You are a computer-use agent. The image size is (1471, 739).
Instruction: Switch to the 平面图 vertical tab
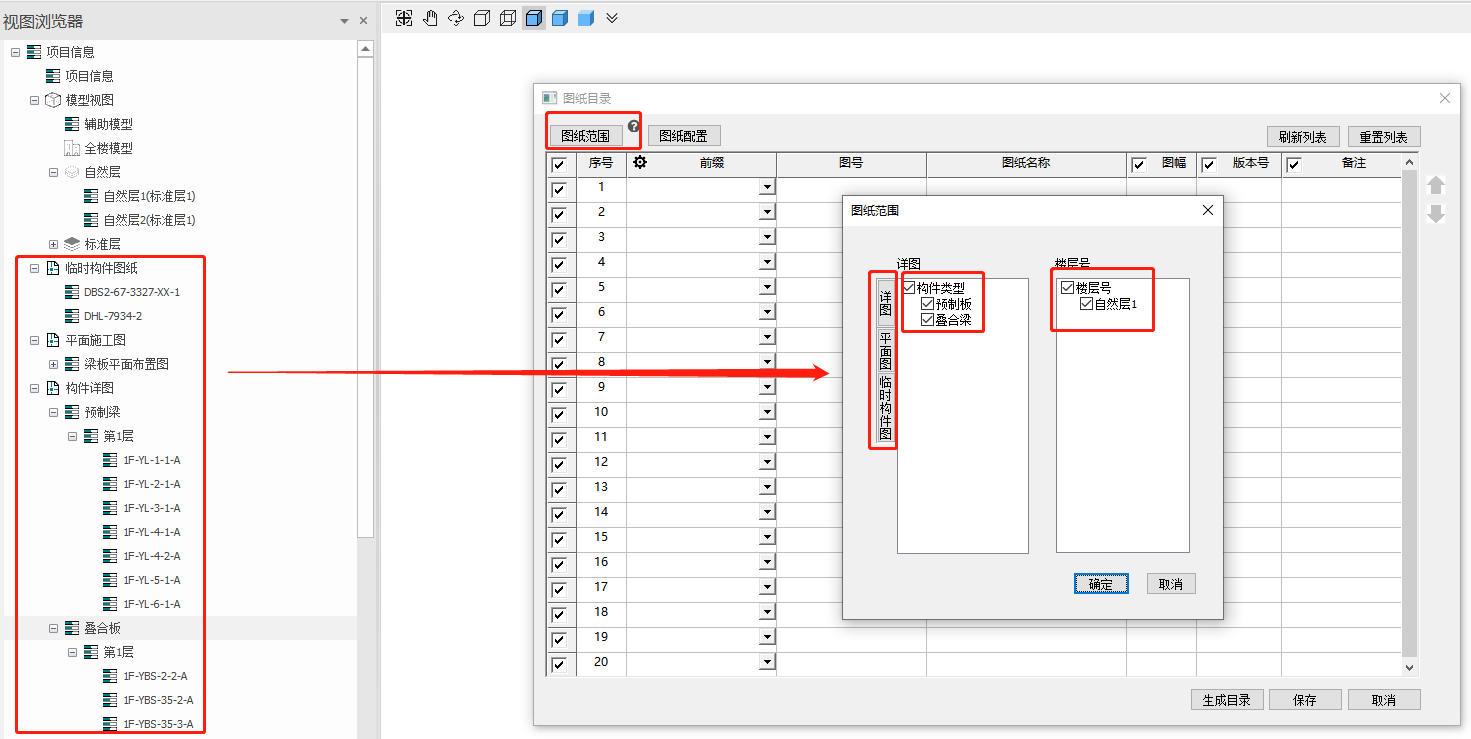885,350
